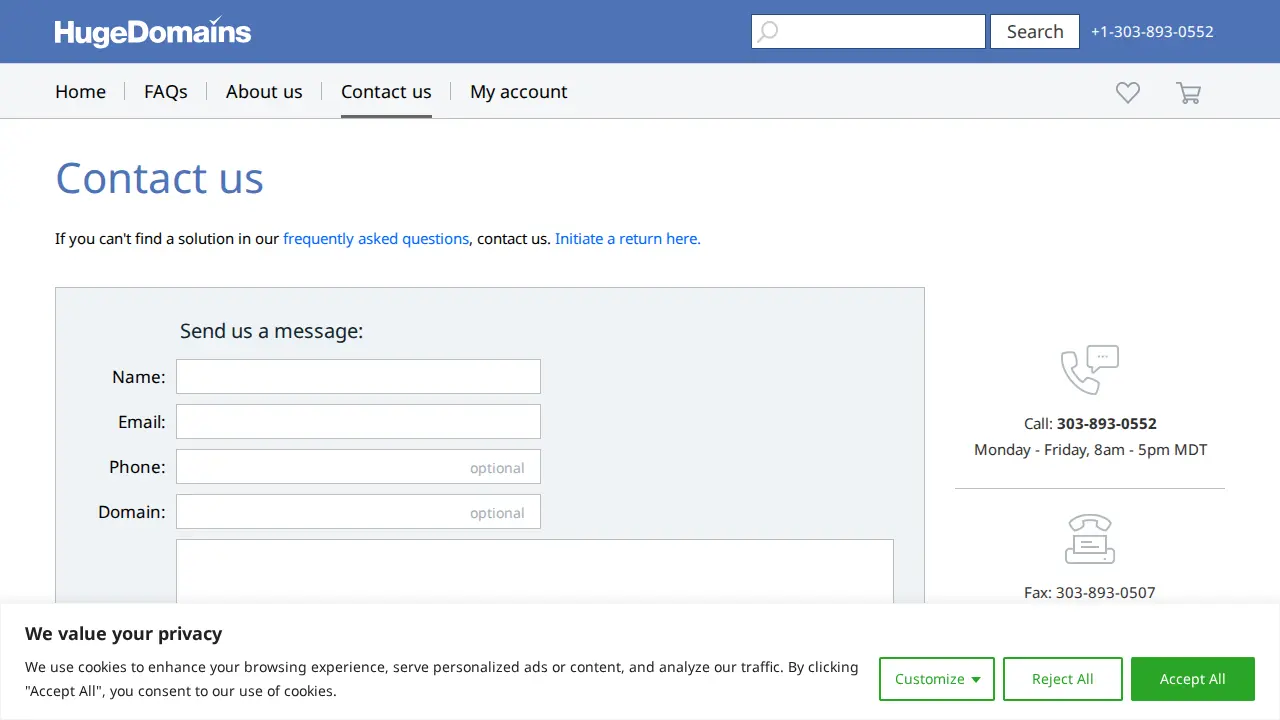Viewport: 1280px width, 720px height.
Task: Expand the Customize cookie options
Action: tap(937, 679)
